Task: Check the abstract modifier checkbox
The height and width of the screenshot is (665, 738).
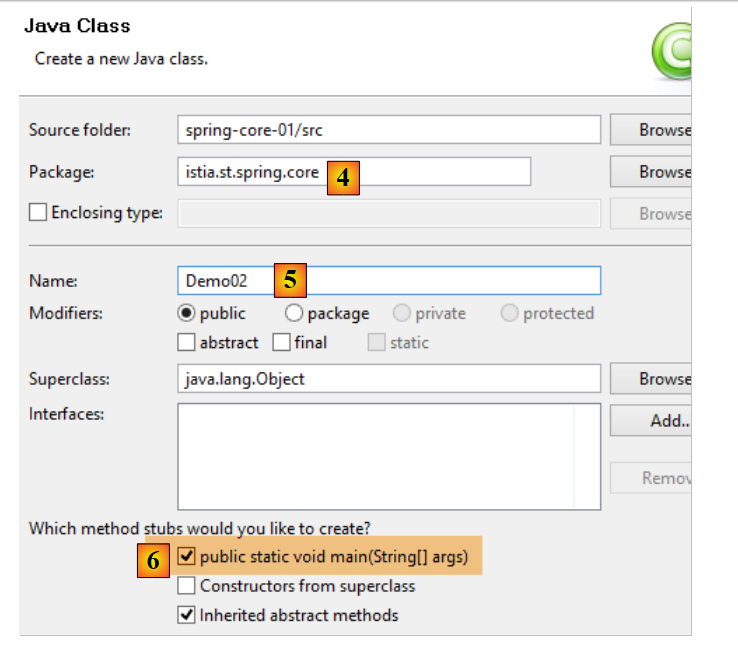Action: click(x=186, y=342)
